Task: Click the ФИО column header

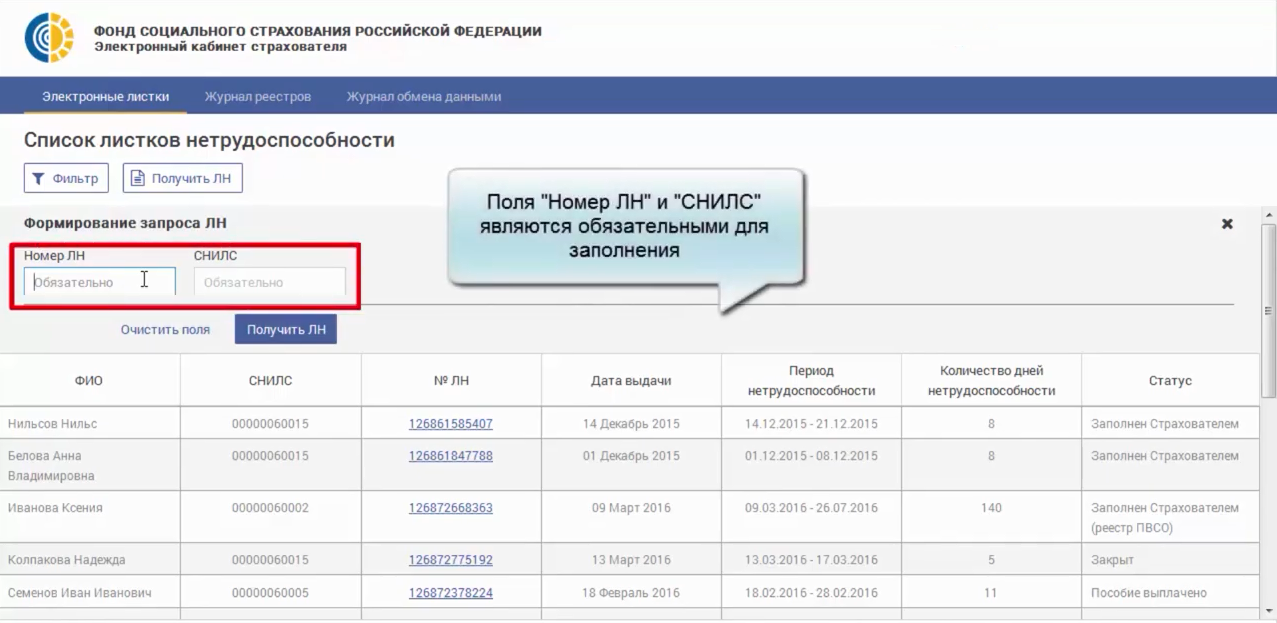Action: click(89, 380)
